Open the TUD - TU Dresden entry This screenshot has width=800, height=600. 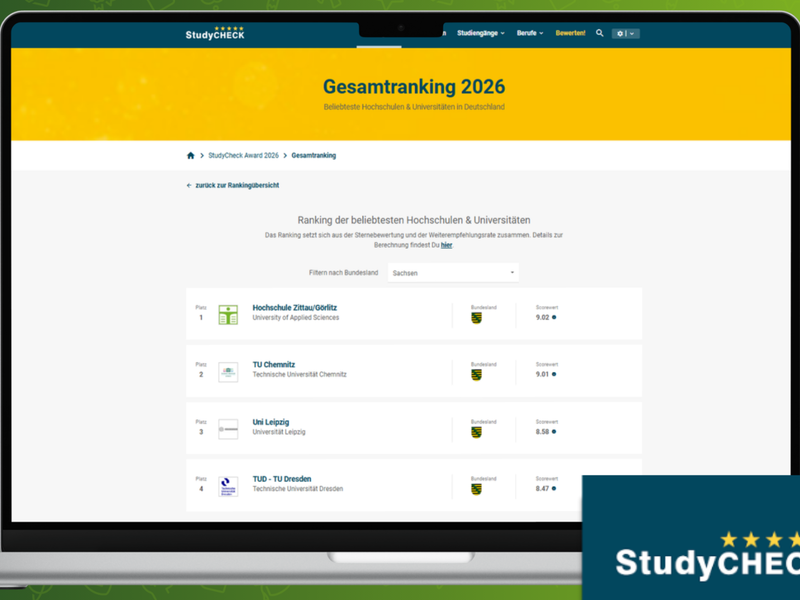pyautogui.click(x=281, y=479)
